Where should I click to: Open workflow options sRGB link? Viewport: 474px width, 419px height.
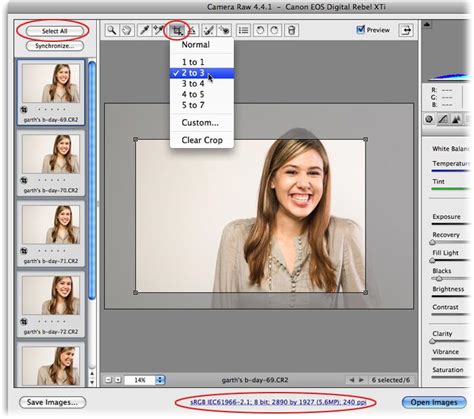point(278,402)
